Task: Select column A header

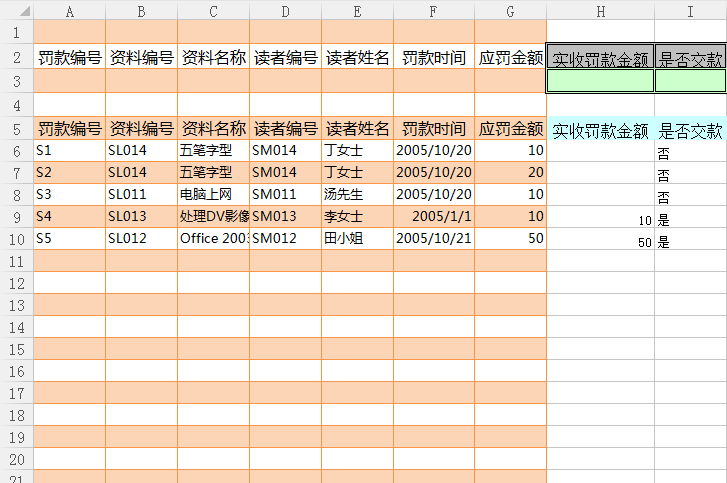Action: [x=69, y=10]
